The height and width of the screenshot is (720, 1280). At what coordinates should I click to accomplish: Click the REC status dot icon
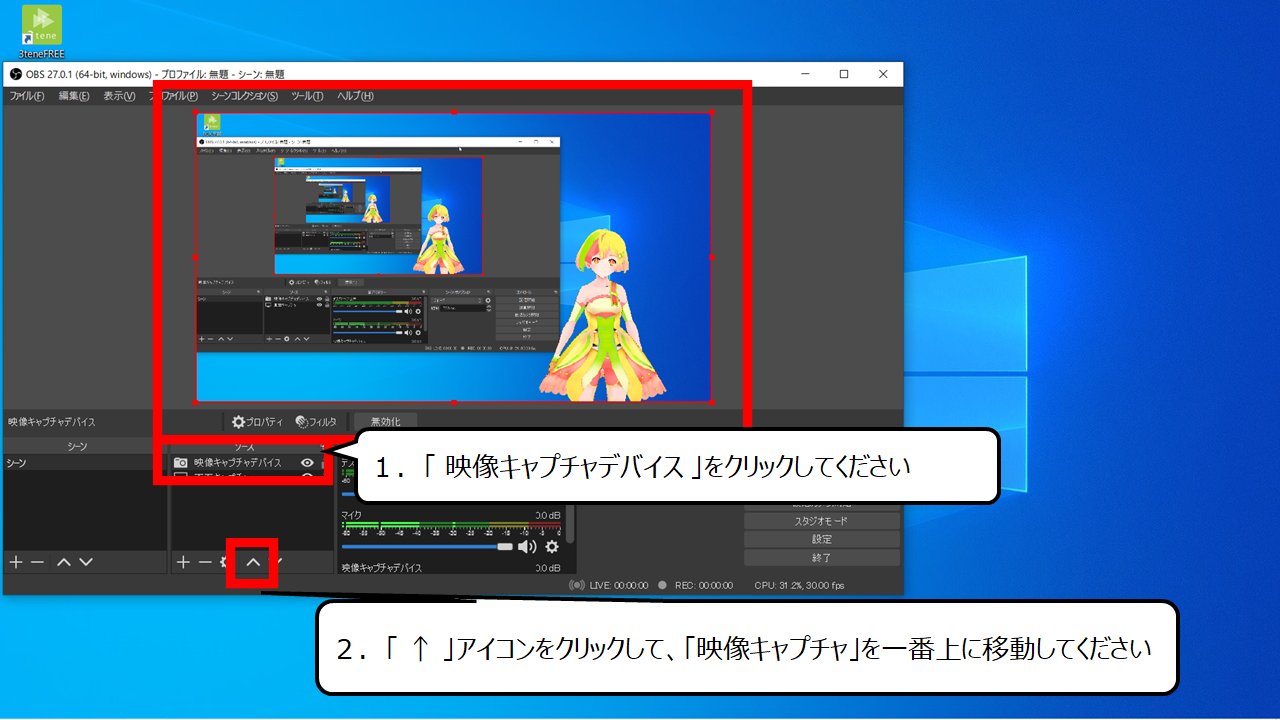pyautogui.click(x=662, y=585)
